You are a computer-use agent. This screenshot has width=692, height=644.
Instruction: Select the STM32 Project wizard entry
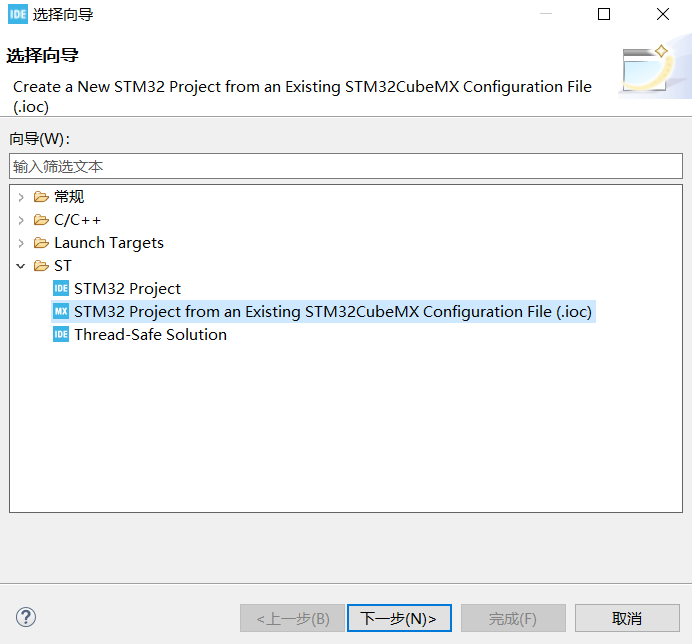(127, 289)
